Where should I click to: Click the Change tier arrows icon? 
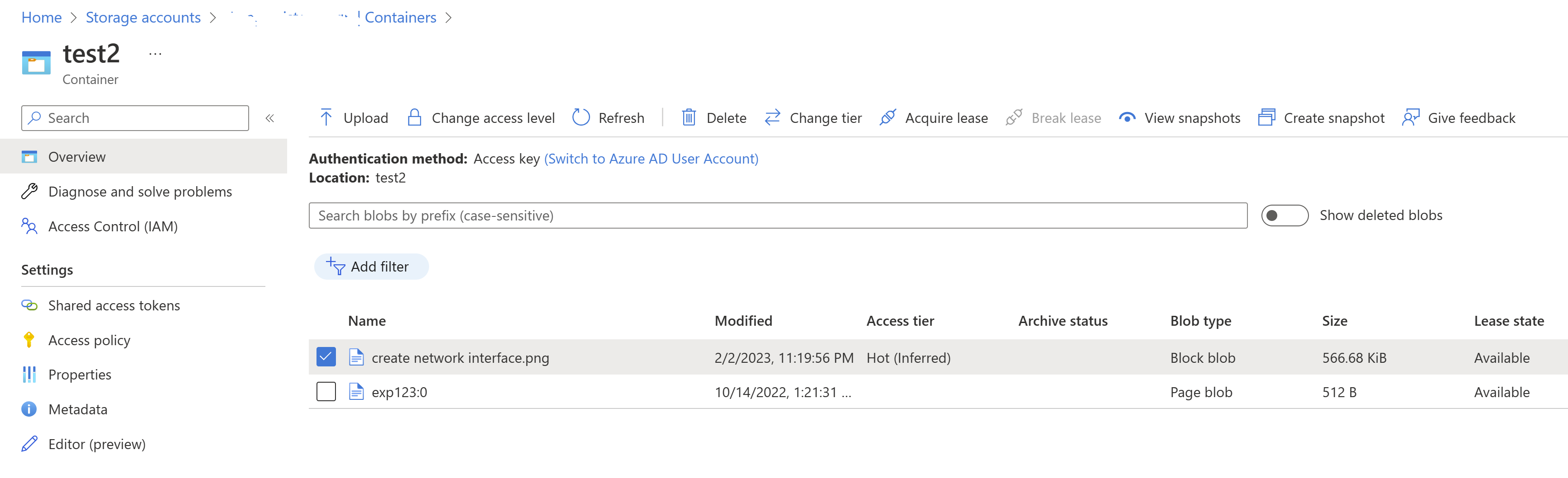772,117
